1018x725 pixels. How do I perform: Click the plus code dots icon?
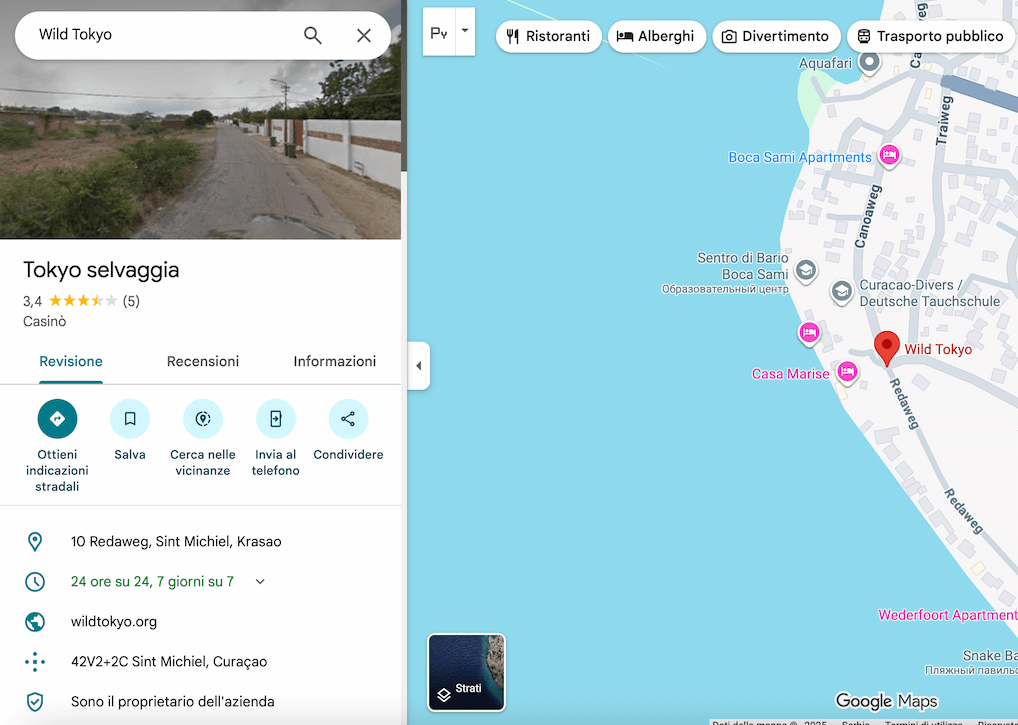coord(35,662)
